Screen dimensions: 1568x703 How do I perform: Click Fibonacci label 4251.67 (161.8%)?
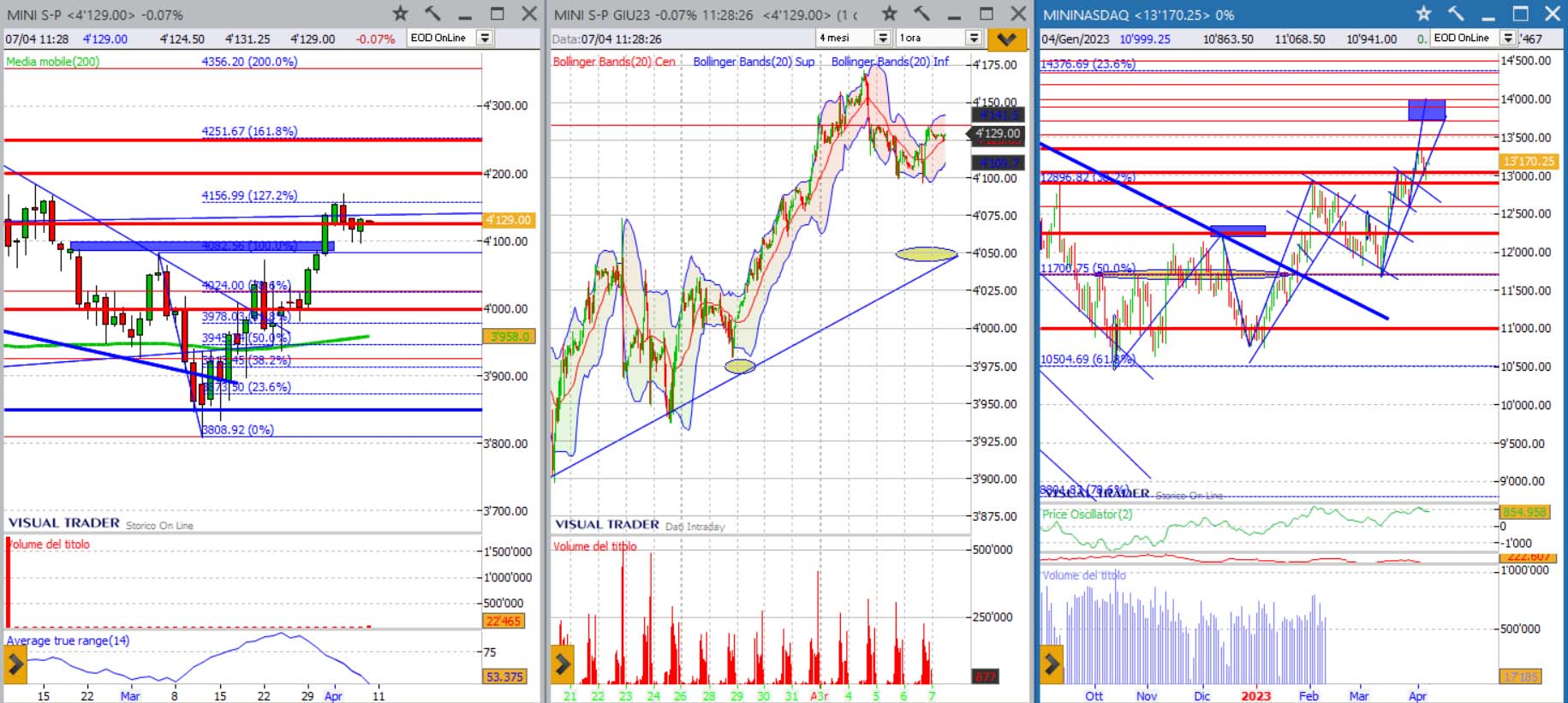[249, 131]
